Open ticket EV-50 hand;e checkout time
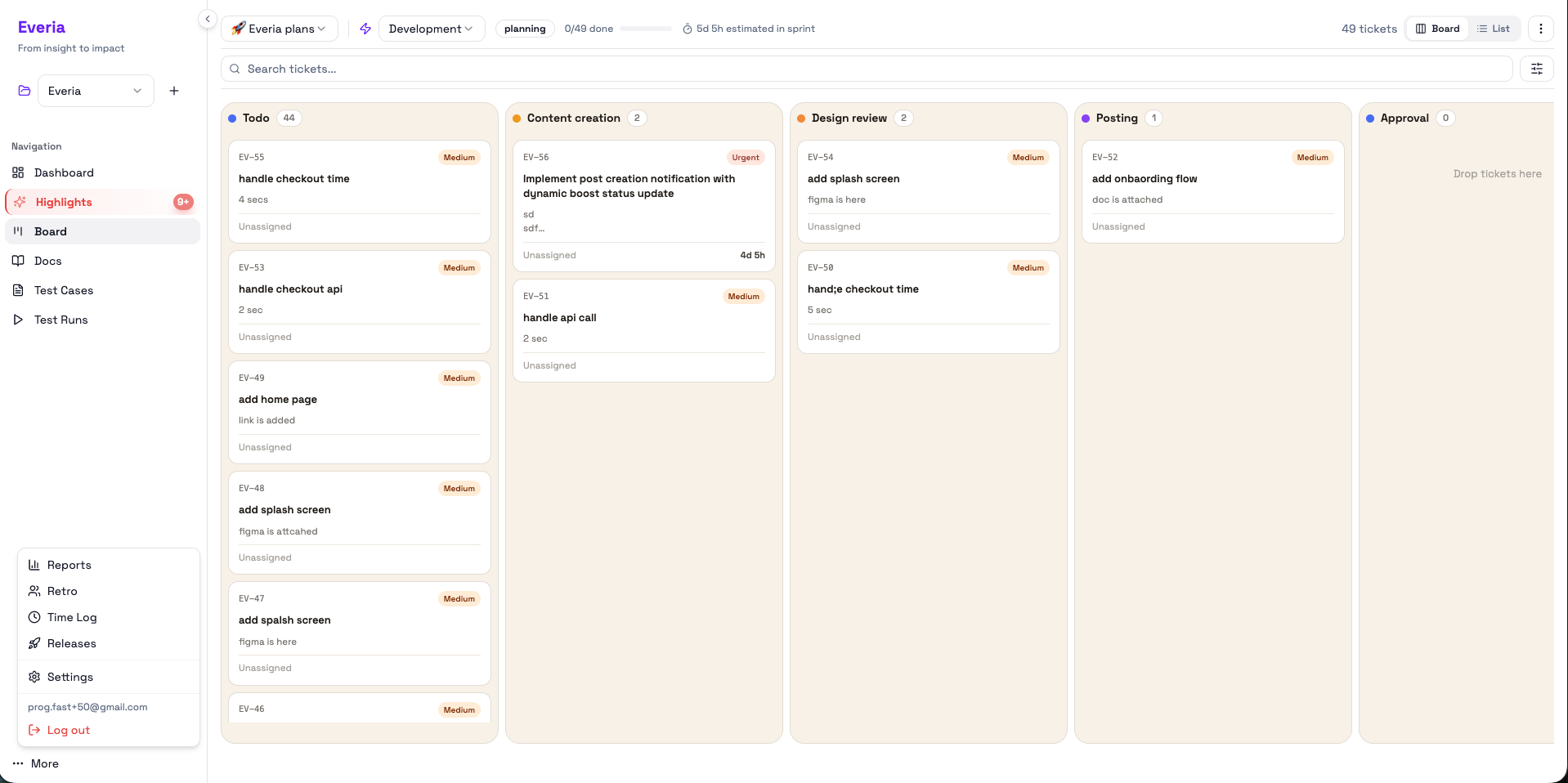1568x783 pixels. 929,302
